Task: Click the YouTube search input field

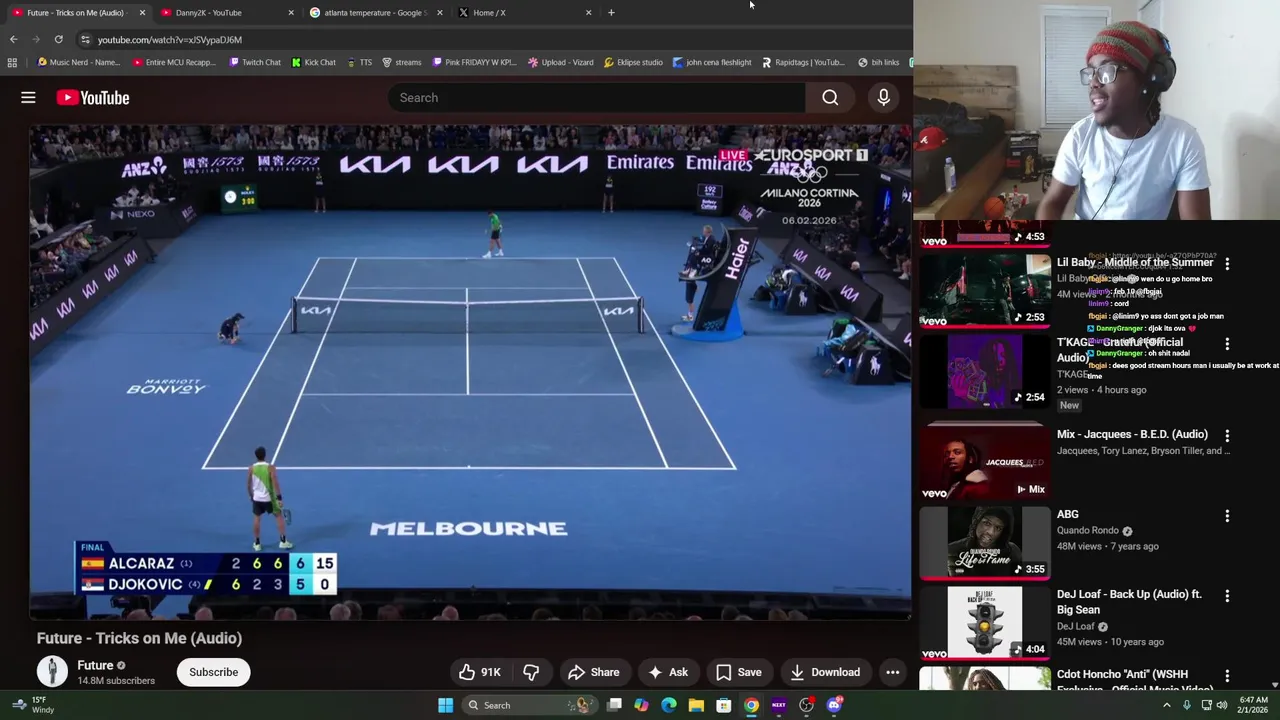Action: pos(596,98)
